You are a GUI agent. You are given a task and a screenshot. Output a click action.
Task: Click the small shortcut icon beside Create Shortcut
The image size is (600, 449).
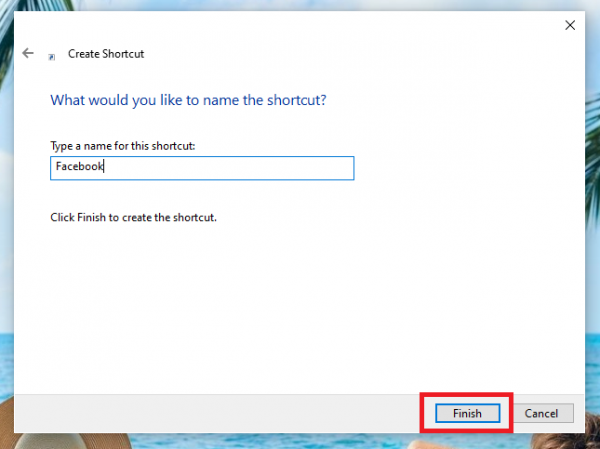[x=52, y=57]
